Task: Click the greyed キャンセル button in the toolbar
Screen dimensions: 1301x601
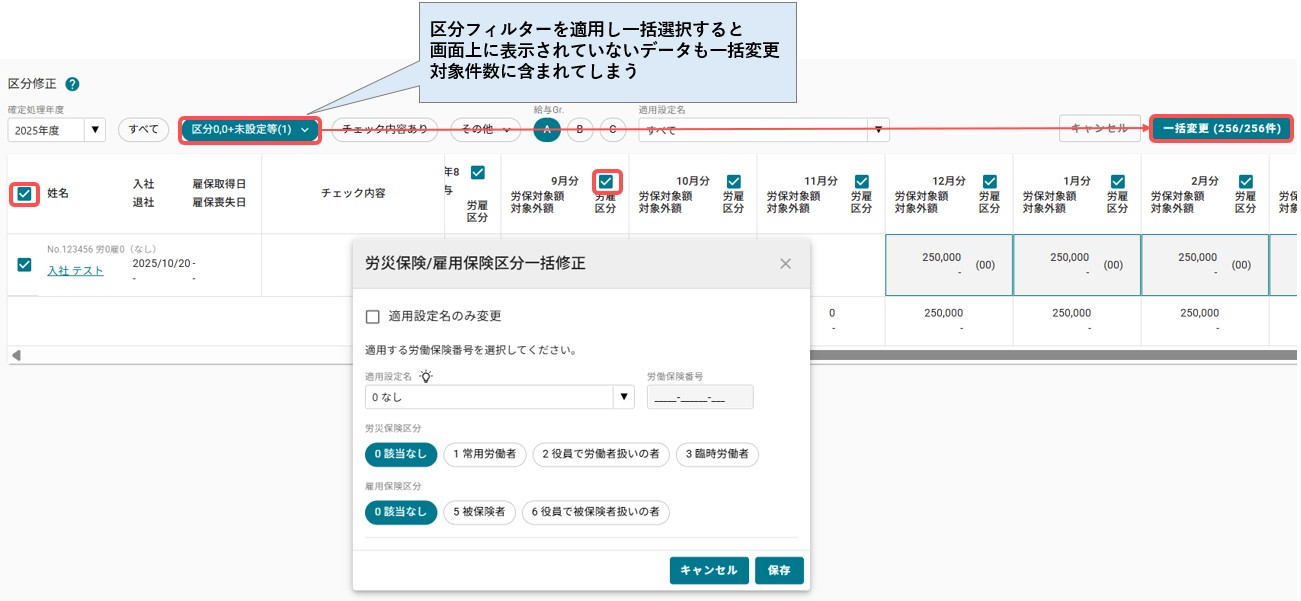Action: (1099, 129)
